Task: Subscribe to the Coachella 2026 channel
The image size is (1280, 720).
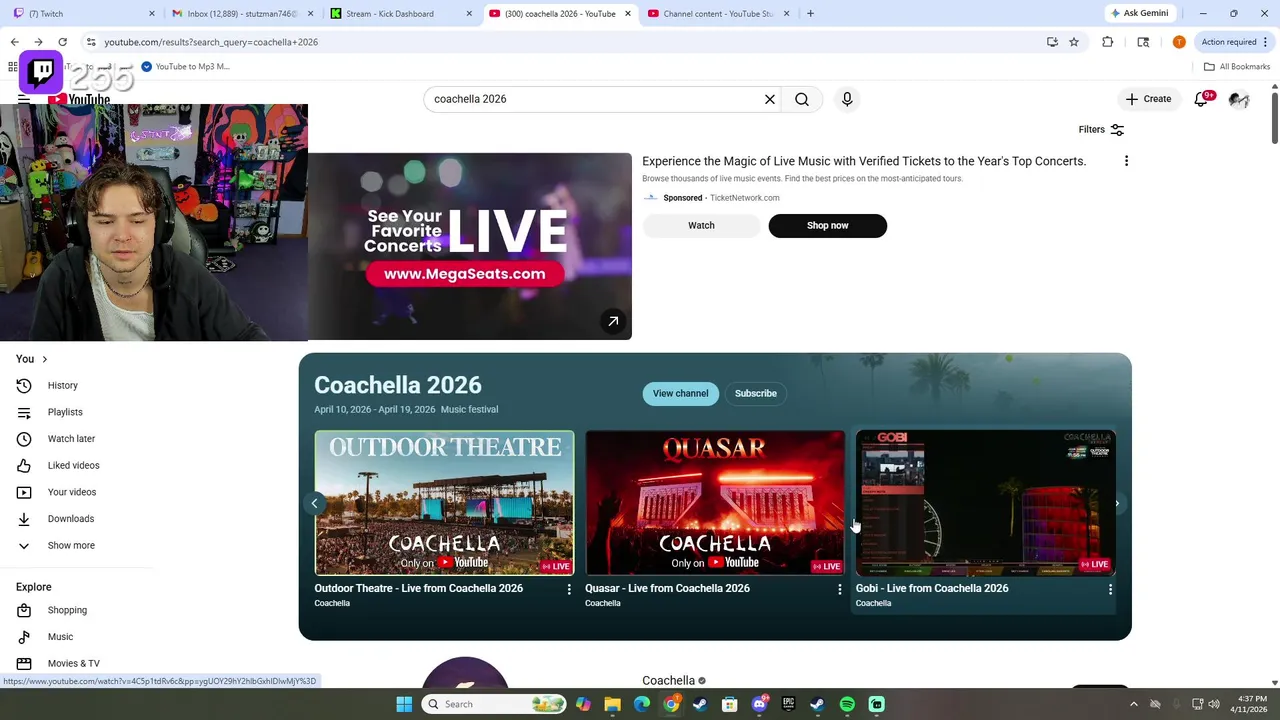Action: (756, 394)
